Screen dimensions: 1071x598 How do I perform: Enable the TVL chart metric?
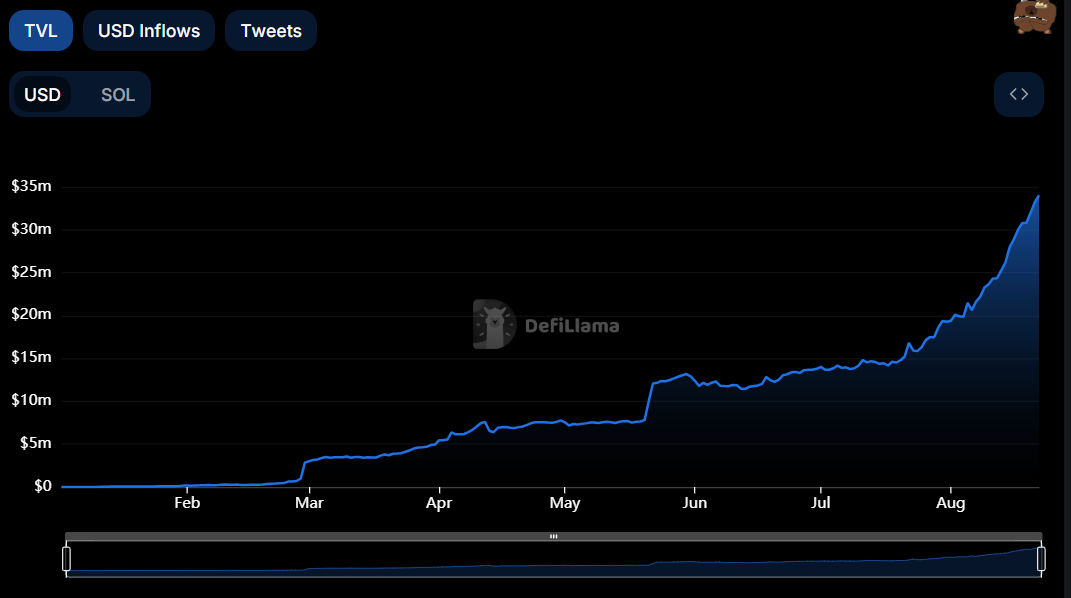[41, 31]
